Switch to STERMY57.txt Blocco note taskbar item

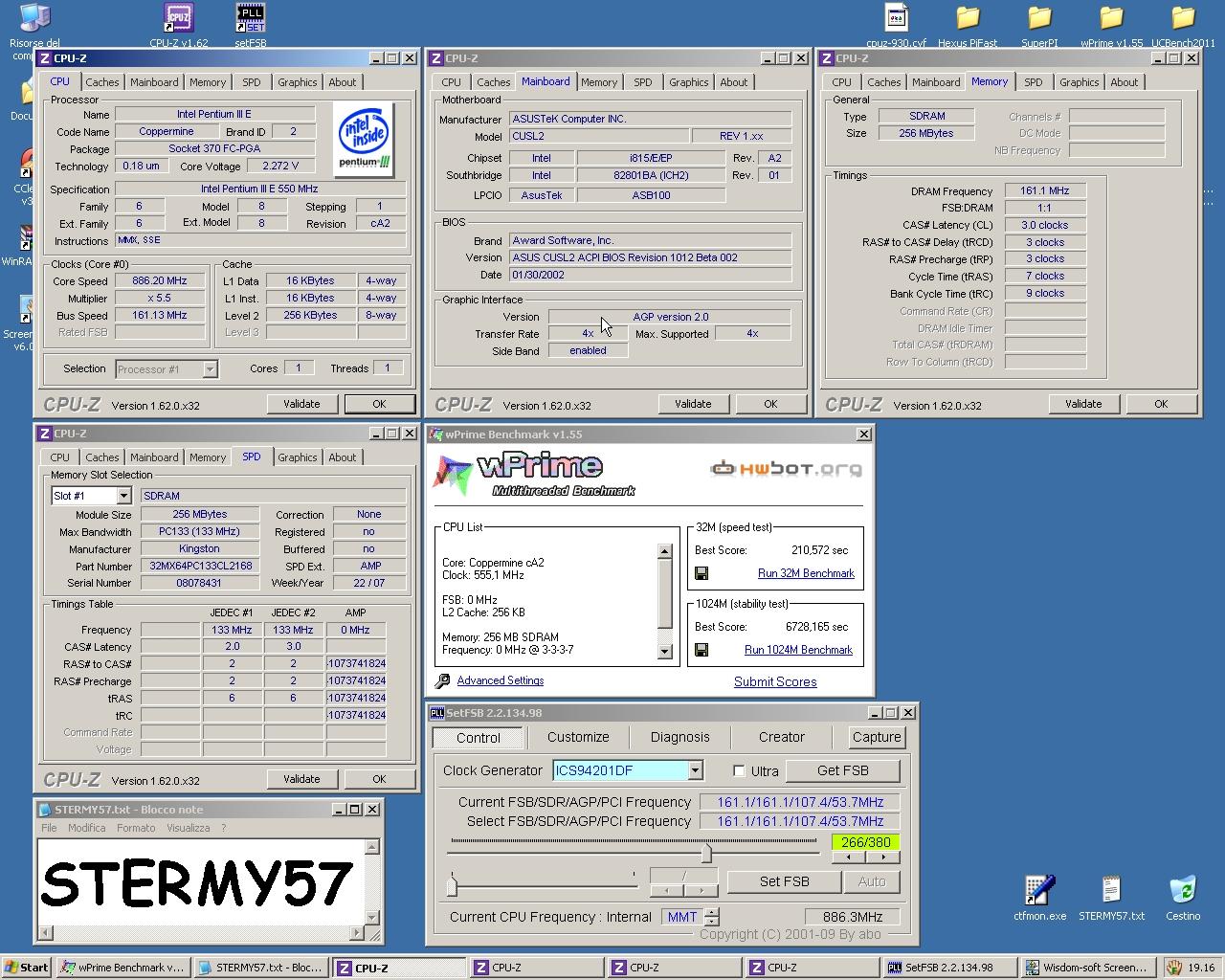pyautogui.click(x=260, y=968)
